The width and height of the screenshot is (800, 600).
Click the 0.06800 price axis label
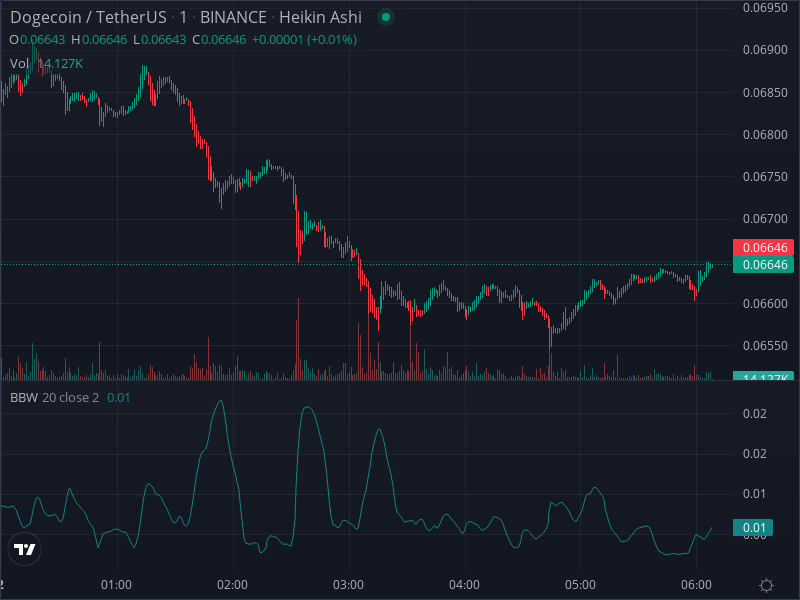click(x=765, y=135)
